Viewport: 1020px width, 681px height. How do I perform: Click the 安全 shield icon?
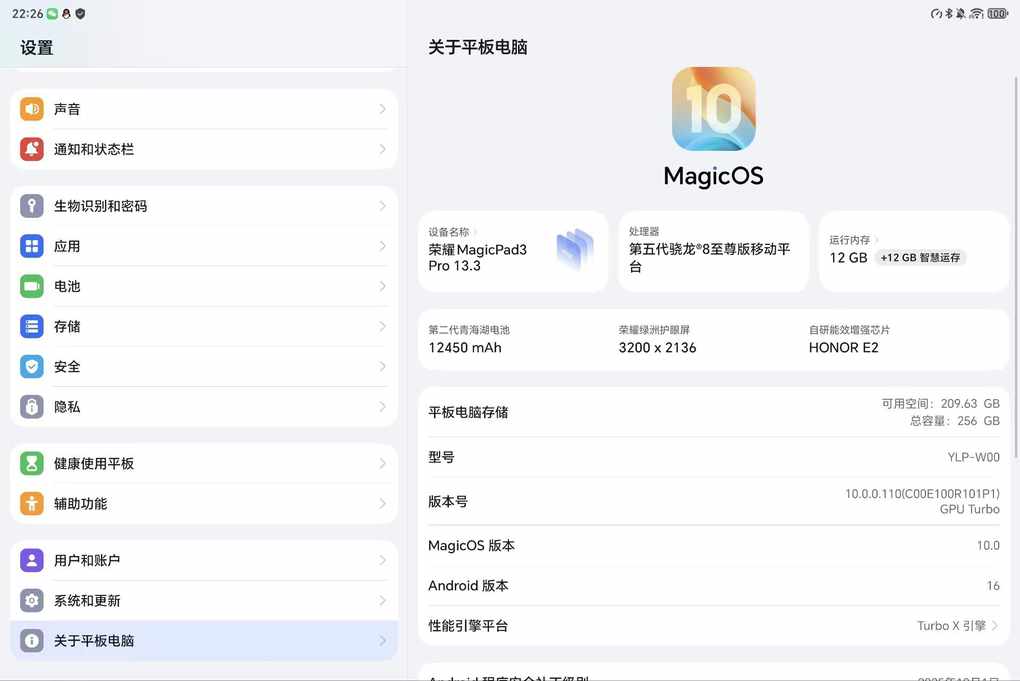pyautogui.click(x=32, y=367)
